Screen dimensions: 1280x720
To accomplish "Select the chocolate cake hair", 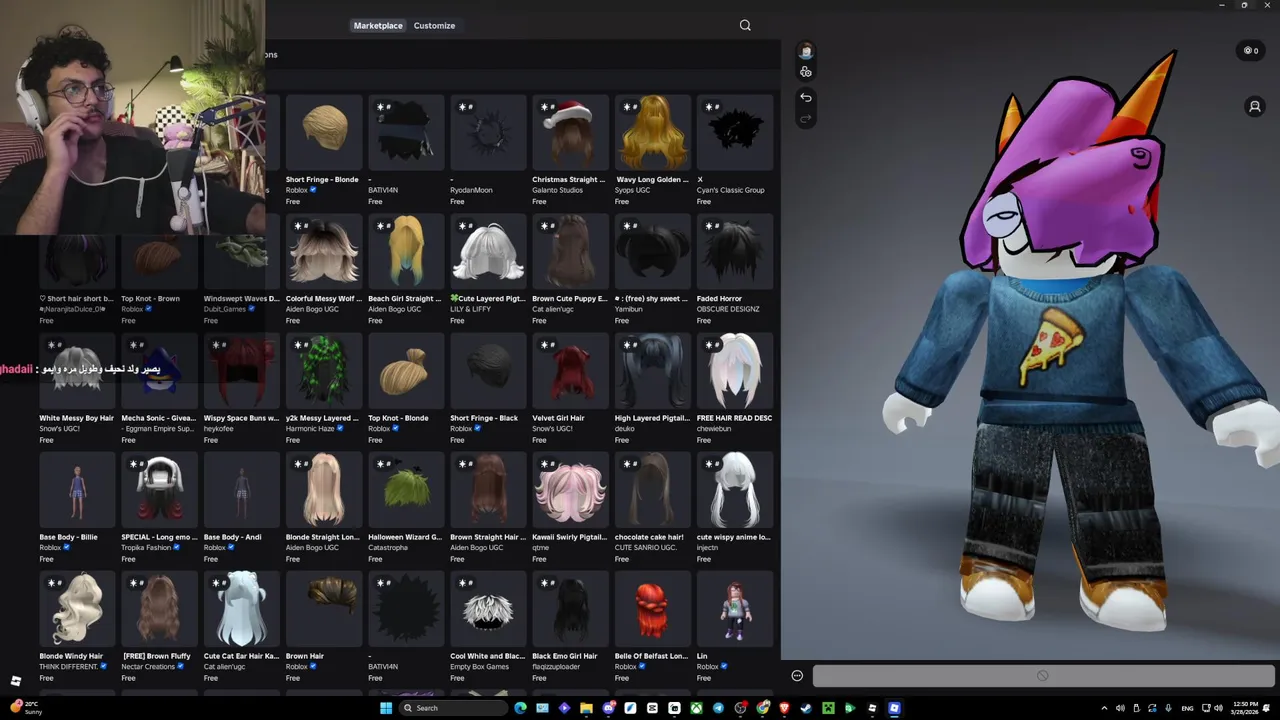I will tap(652, 490).
